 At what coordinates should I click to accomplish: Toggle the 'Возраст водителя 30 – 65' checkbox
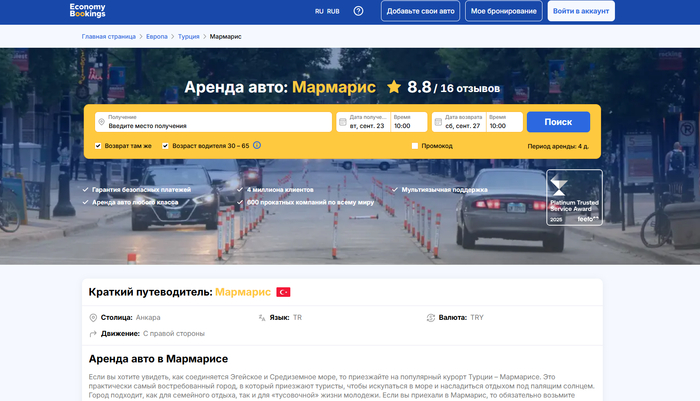[165, 145]
